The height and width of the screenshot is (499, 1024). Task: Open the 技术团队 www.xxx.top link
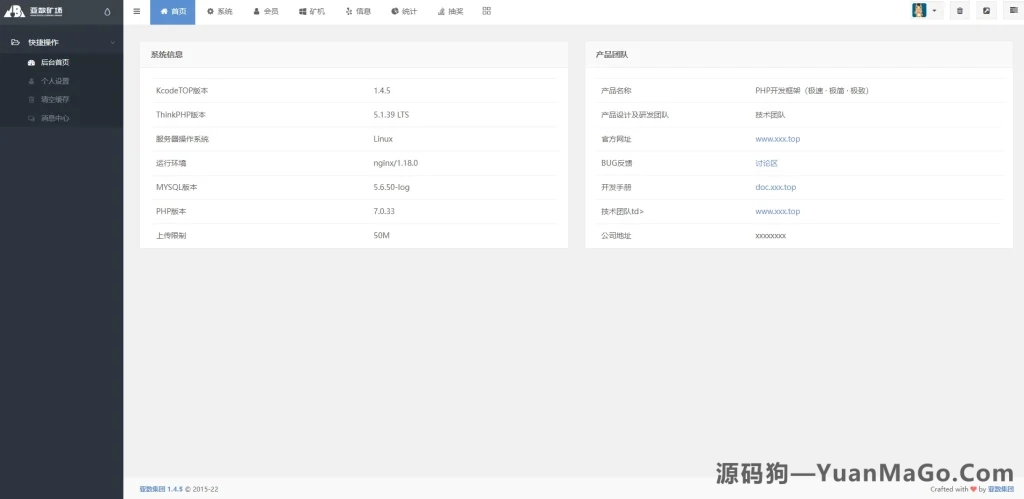(777, 212)
